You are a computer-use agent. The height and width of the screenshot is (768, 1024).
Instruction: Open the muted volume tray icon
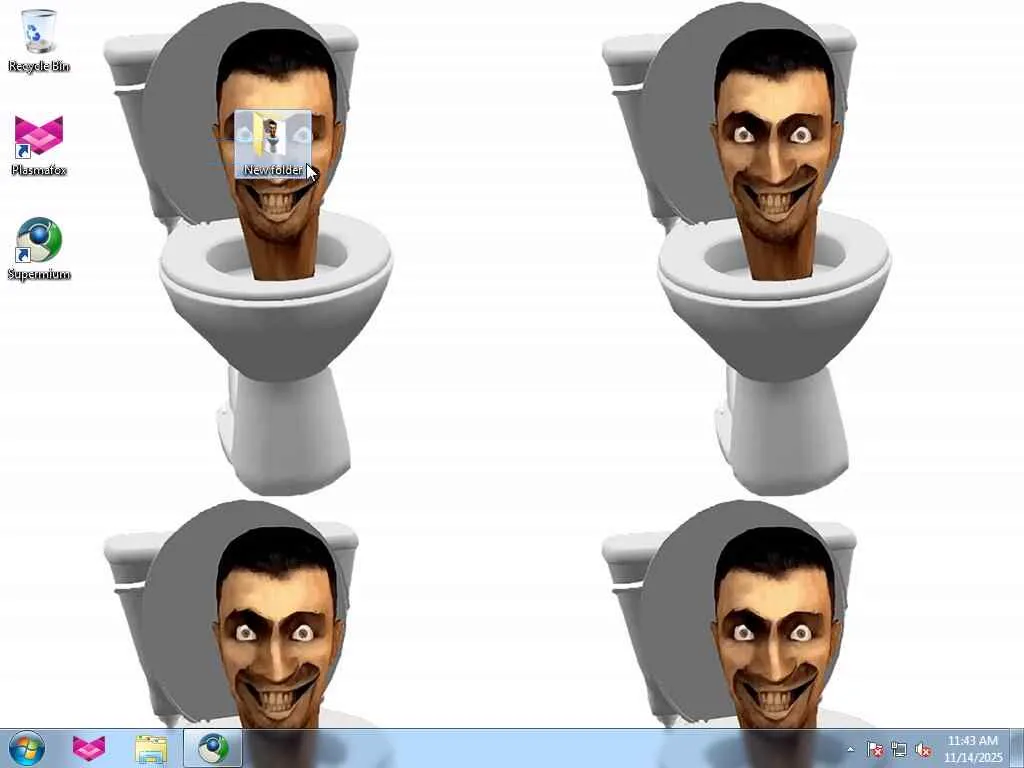click(x=923, y=750)
